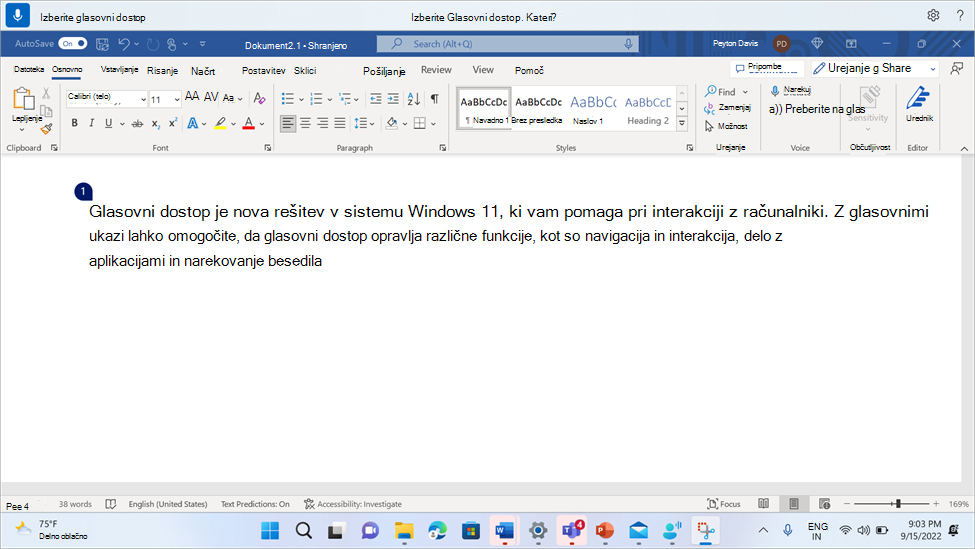Viewport: 975px width, 549px height.
Task: Toggle Superscript formatting
Action: pos(173,122)
